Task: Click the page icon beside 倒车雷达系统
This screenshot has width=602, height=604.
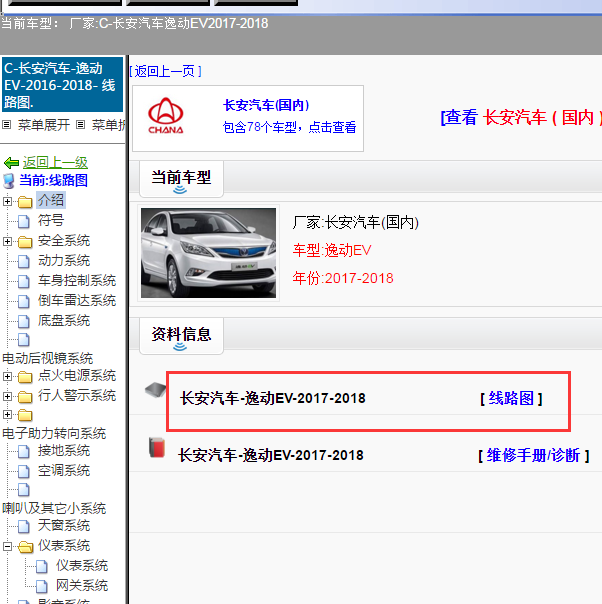Action: click(24, 301)
